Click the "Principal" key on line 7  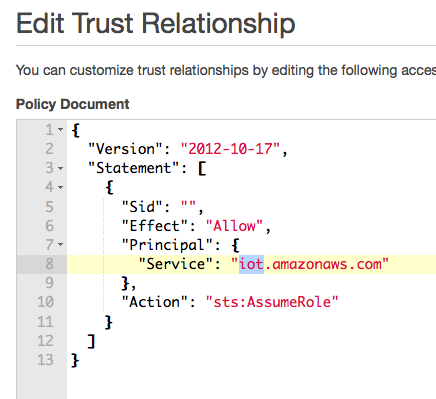click(x=167, y=245)
